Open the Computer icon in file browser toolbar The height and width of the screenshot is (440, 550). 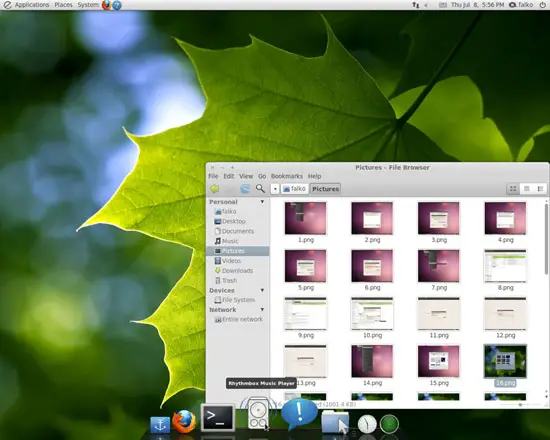pos(245,189)
